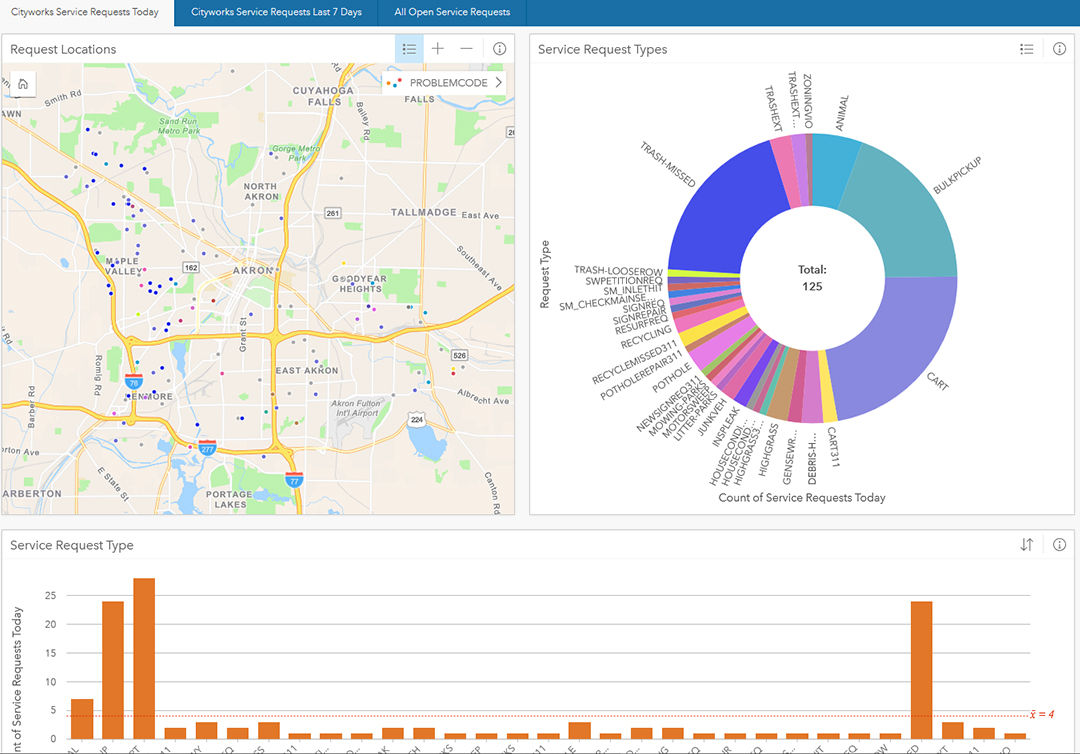
Task: Reset map to home extent
Action: point(23,84)
